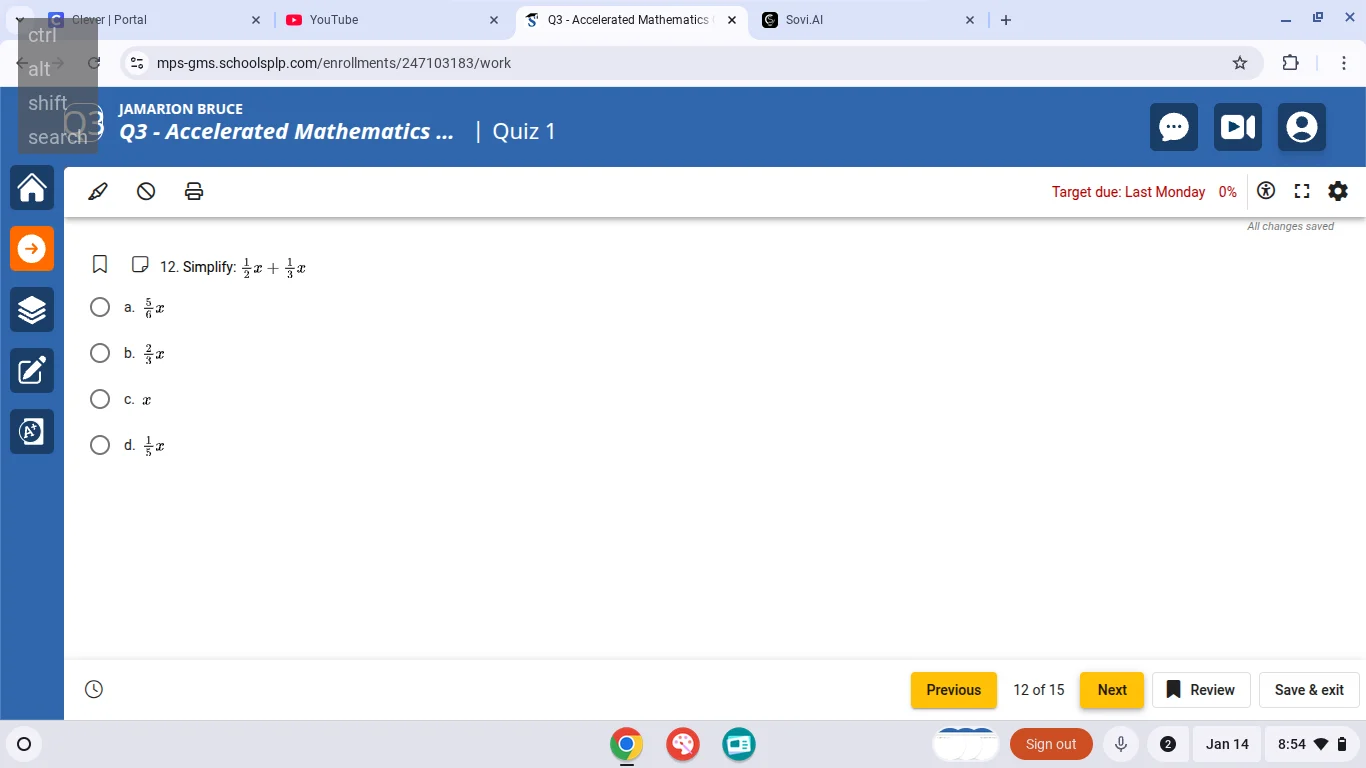
Task: View site information icon in address bar
Action: (x=138, y=63)
